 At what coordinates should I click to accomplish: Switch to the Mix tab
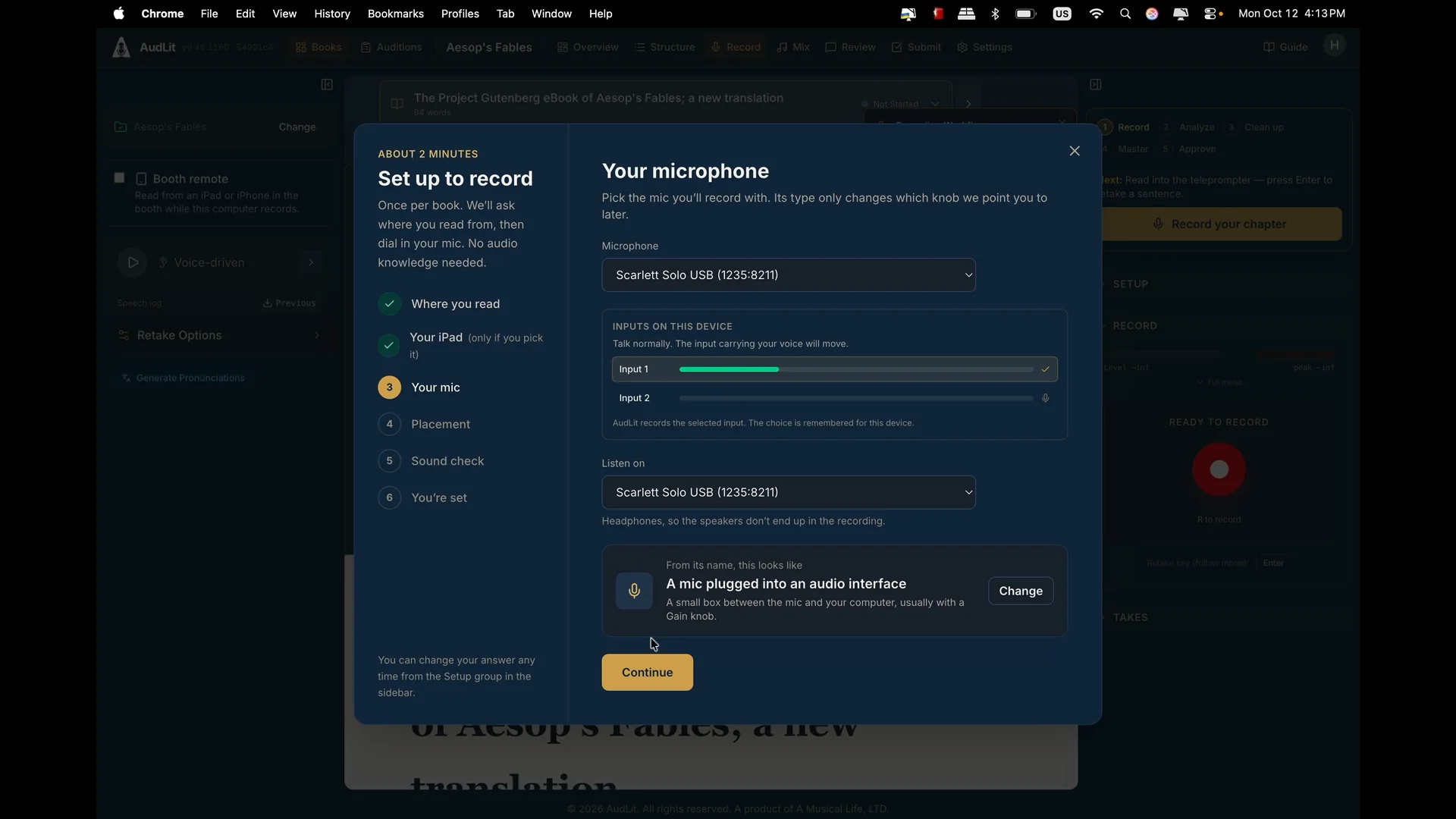[793, 47]
